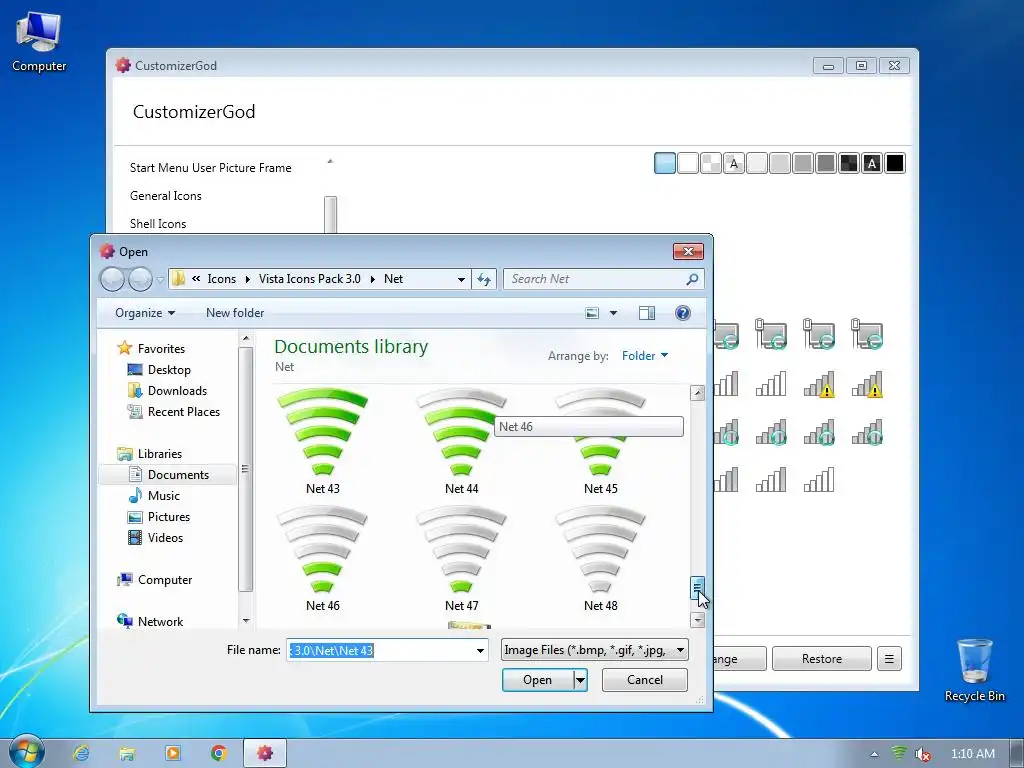Launch Internet Explorer from the taskbar

pos(81,753)
